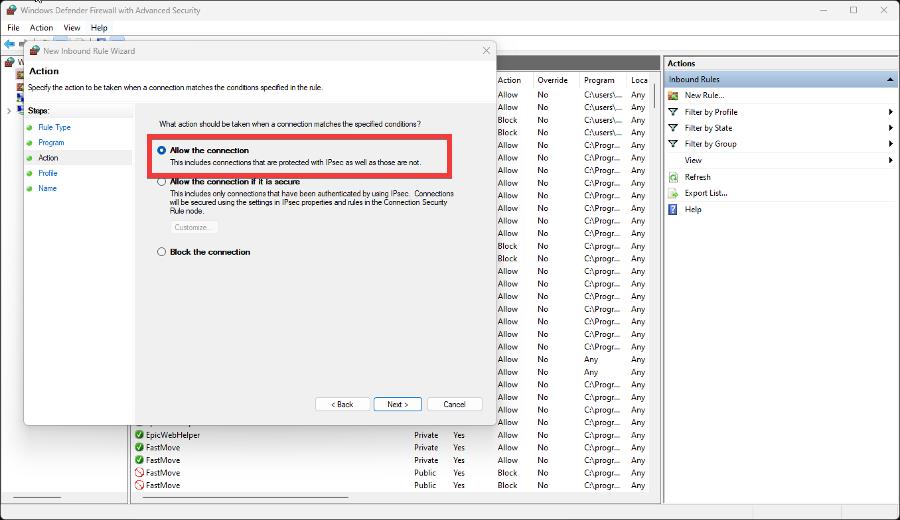Screen dimensions: 900x520
Task: Click the Help icon in Actions pane
Action: [x=673, y=209]
